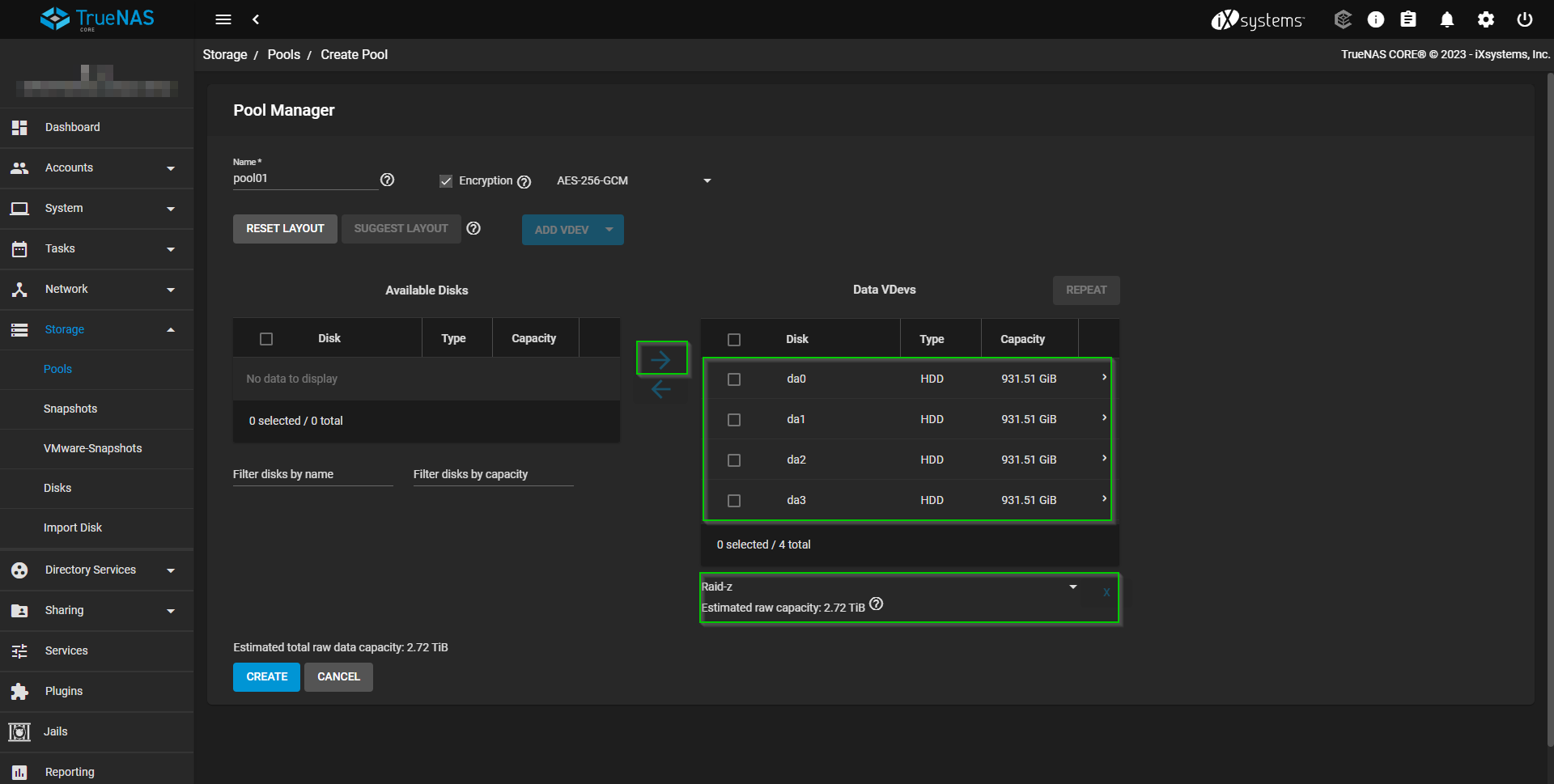The height and width of the screenshot is (784, 1554).
Task: Click the RESET LAYOUT button
Action: [285, 229]
